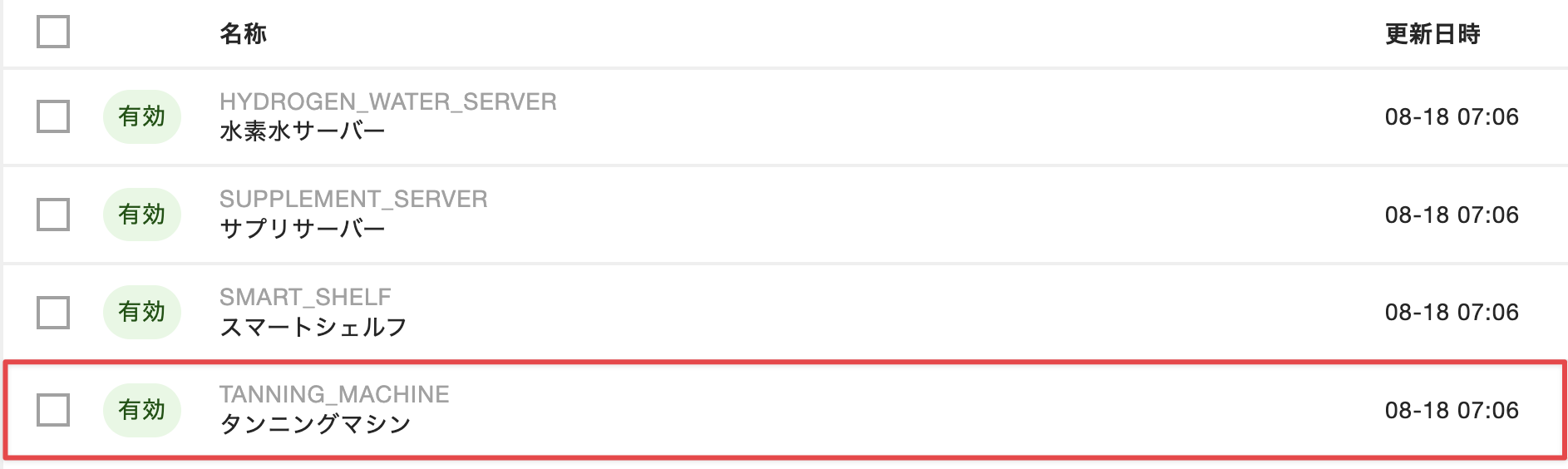Select the SMART_SHELF code label
The image size is (1568, 469).
(305, 297)
